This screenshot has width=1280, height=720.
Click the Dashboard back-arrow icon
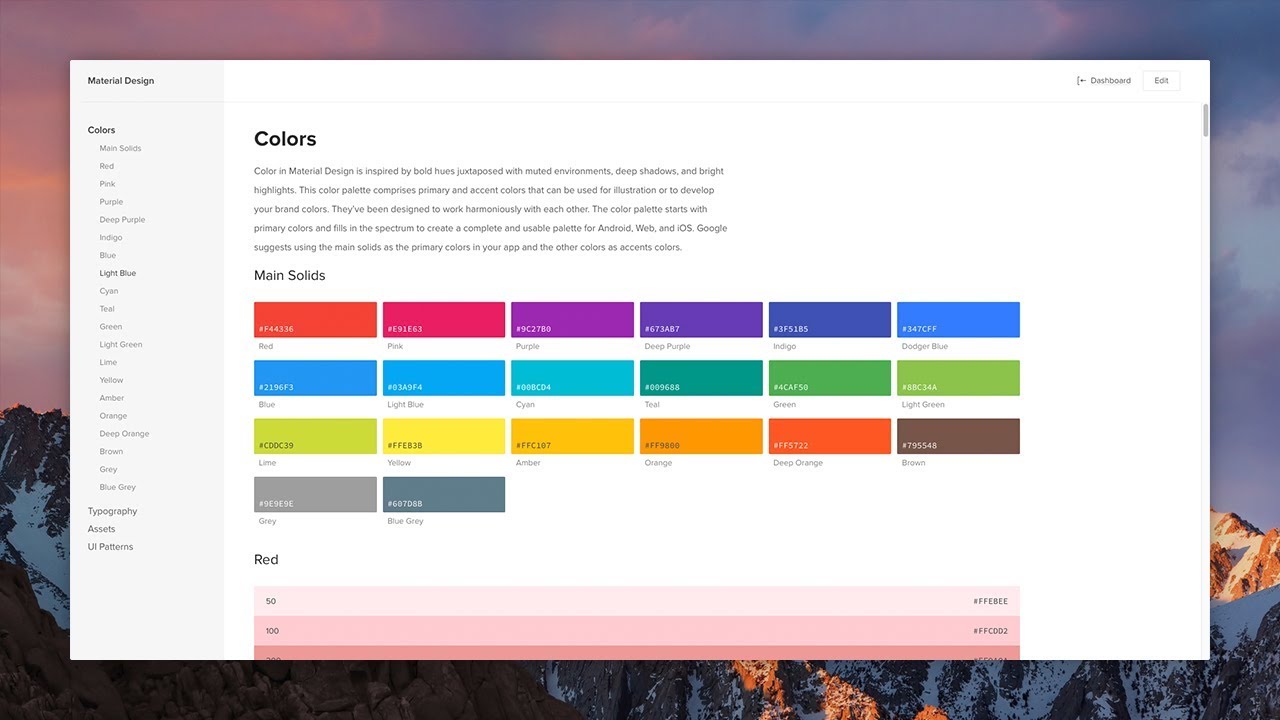[1081, 81]
